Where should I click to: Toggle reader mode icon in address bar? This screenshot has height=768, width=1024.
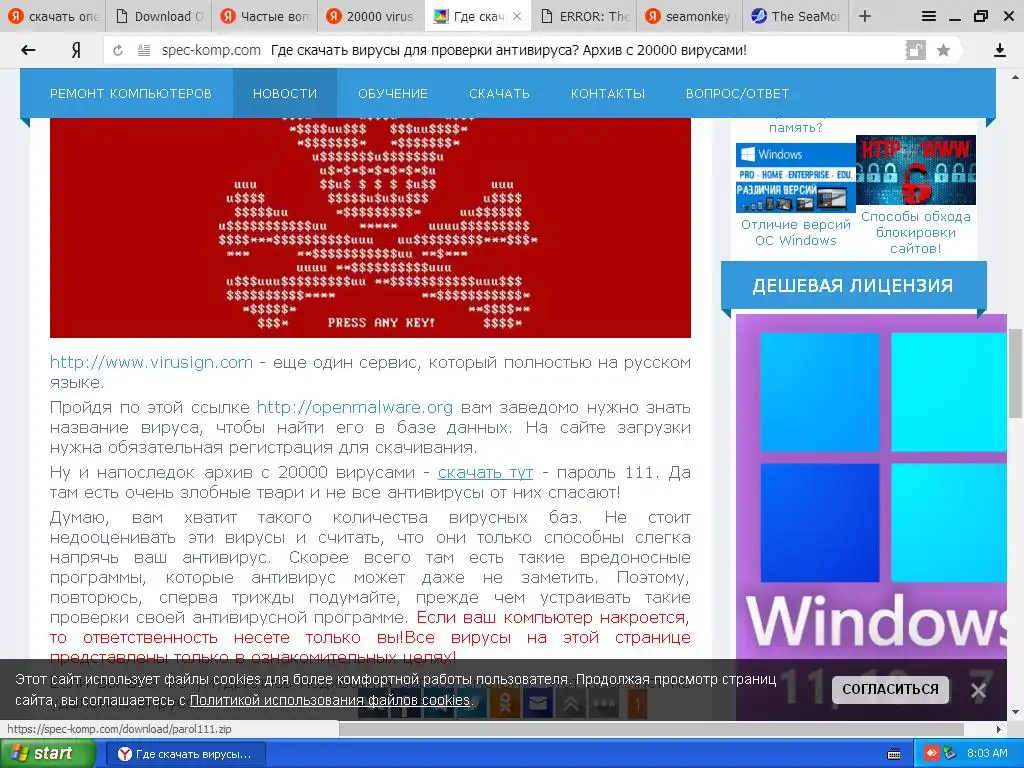[144, 50]
